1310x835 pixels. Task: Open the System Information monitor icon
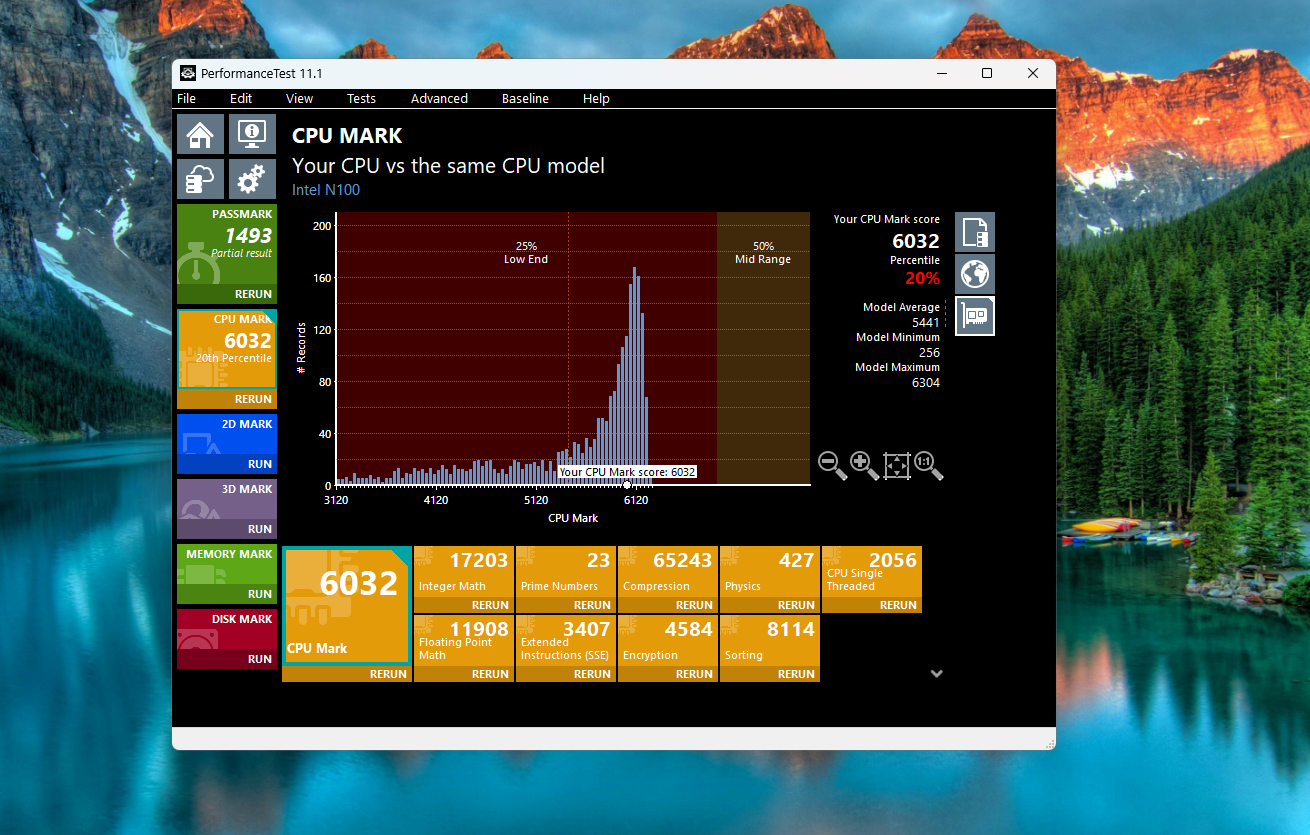pyautogui.click(x=252, y=133)
